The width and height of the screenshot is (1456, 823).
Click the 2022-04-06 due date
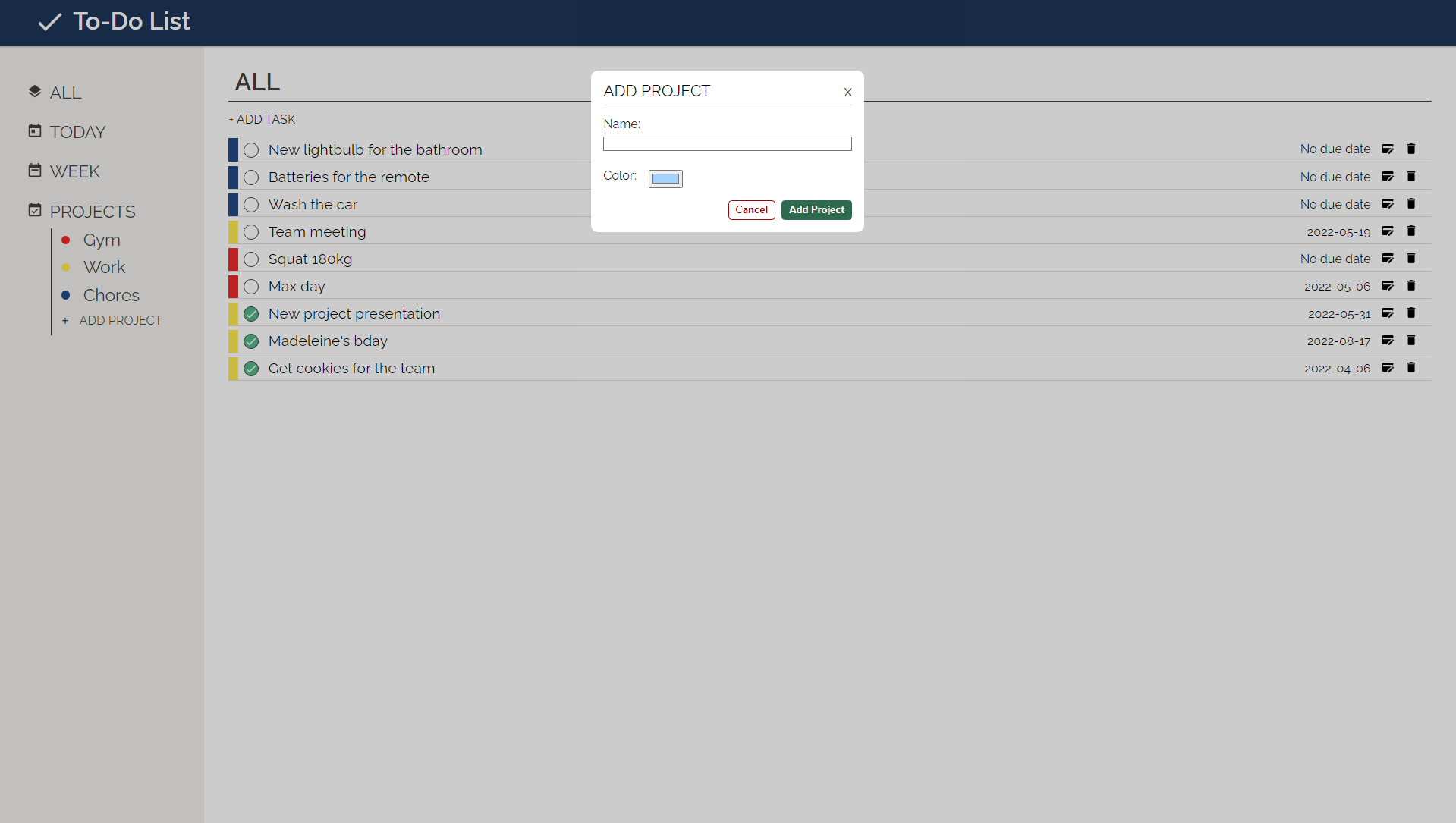tap(1337, 369)
